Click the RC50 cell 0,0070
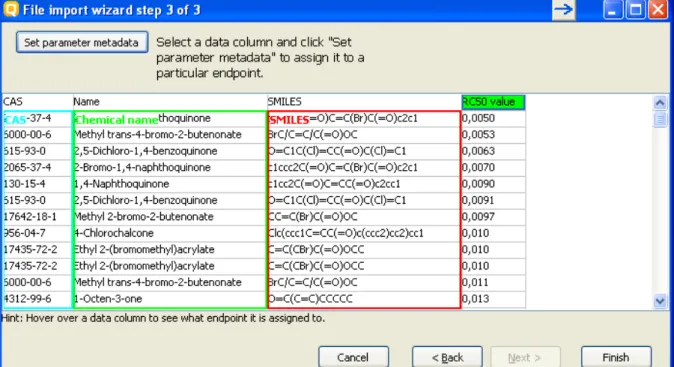The height and width of the screenshot is (367, 674). click(x=493, y=167)
